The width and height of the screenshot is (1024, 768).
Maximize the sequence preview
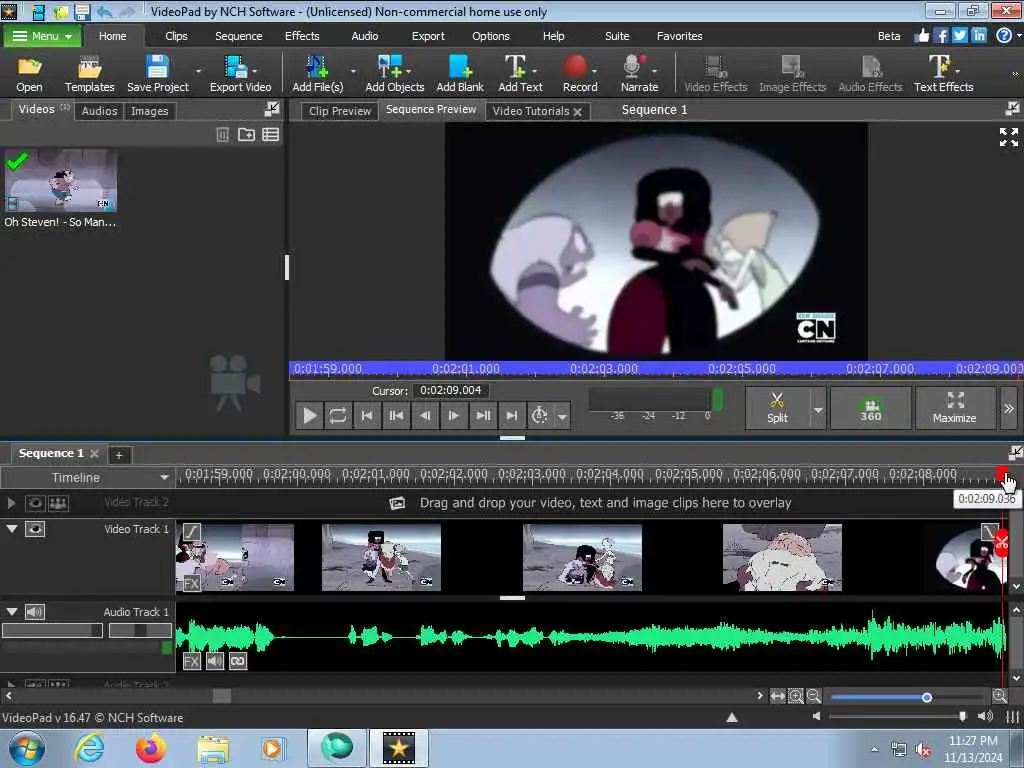click(x=955, y=408)
